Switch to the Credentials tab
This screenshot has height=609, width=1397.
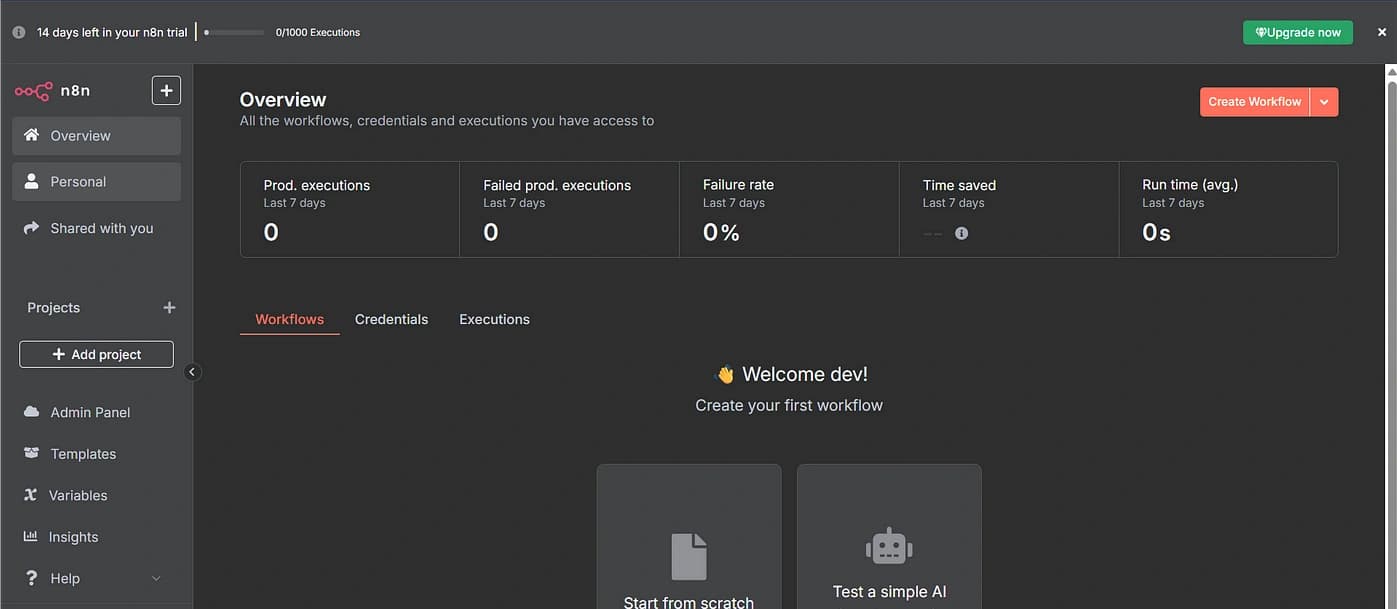(391, 320)
